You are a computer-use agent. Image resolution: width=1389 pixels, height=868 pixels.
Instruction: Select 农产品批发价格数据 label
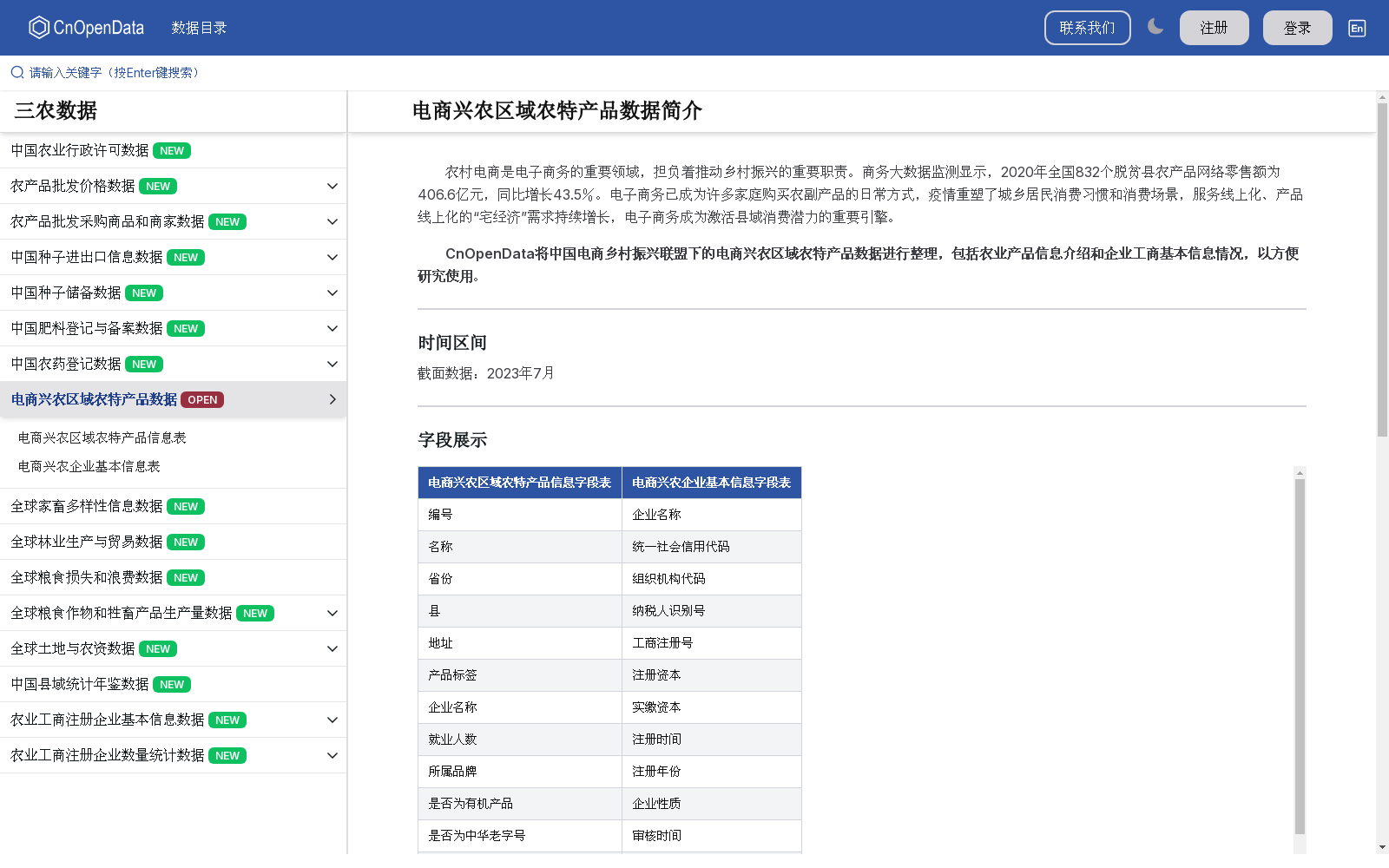click(x=72, y=186)
